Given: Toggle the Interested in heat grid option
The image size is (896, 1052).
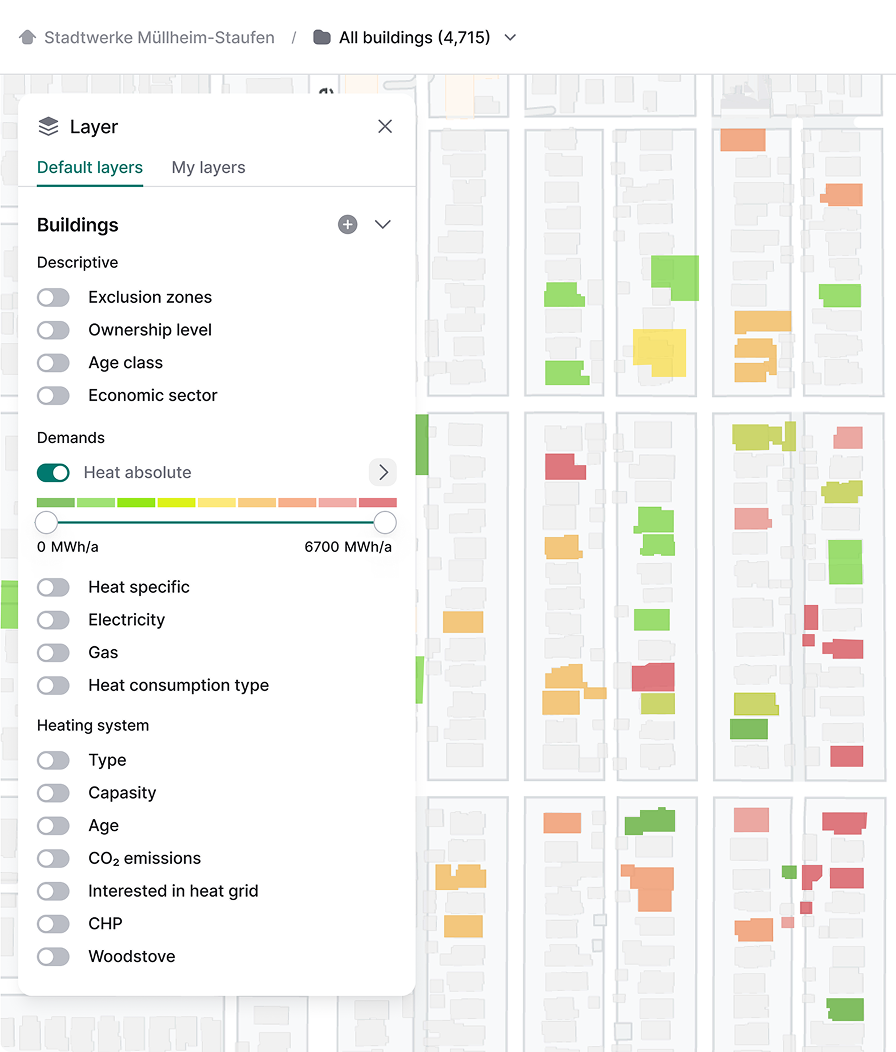Looking at the screenshot, I should click(x=53, y=891).
